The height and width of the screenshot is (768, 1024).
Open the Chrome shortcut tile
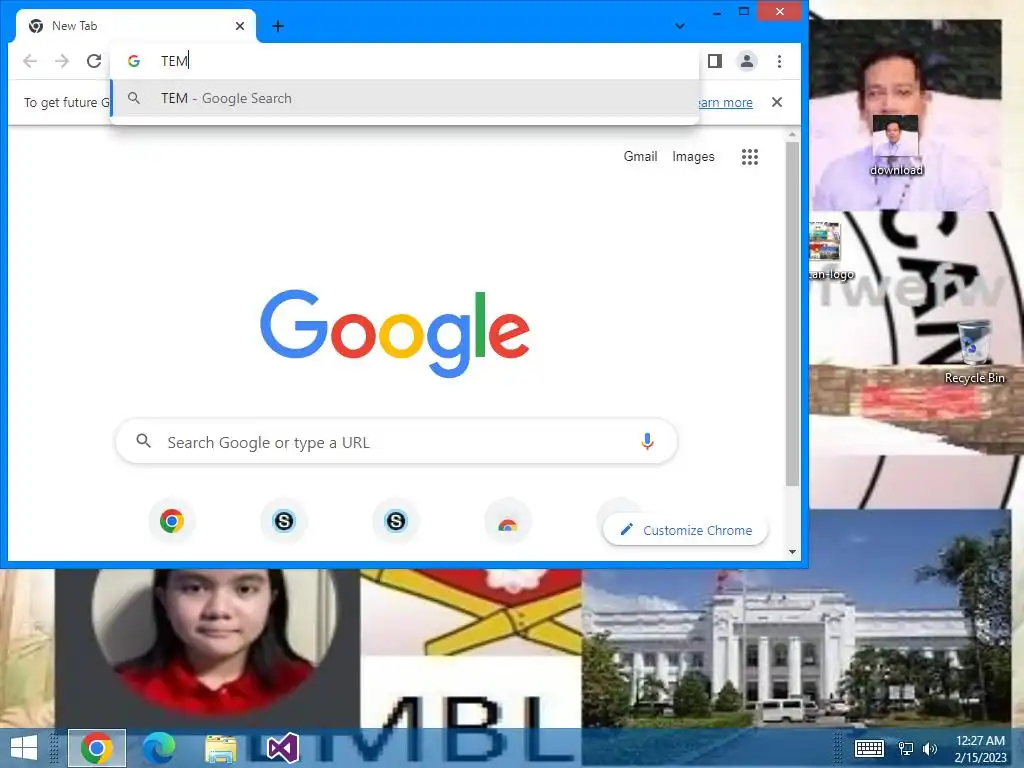pos(172,521)
